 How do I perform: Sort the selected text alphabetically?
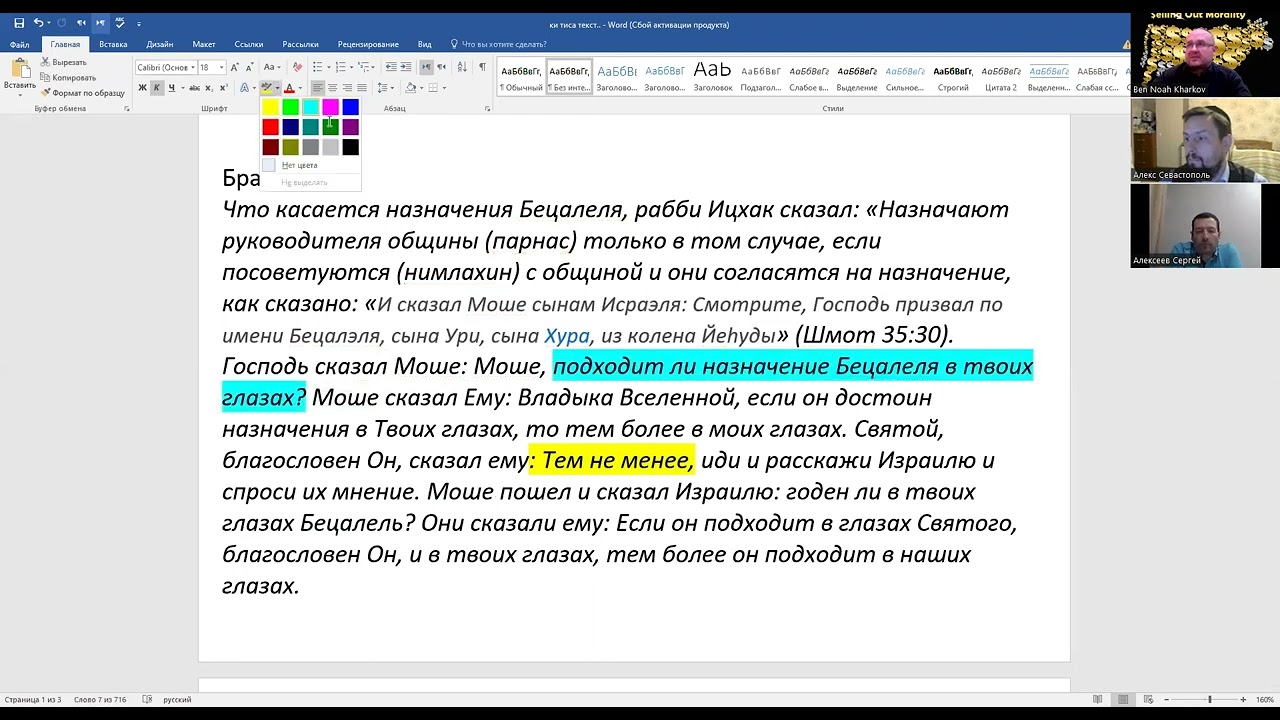pyautogui.click(x=462, y=67)
